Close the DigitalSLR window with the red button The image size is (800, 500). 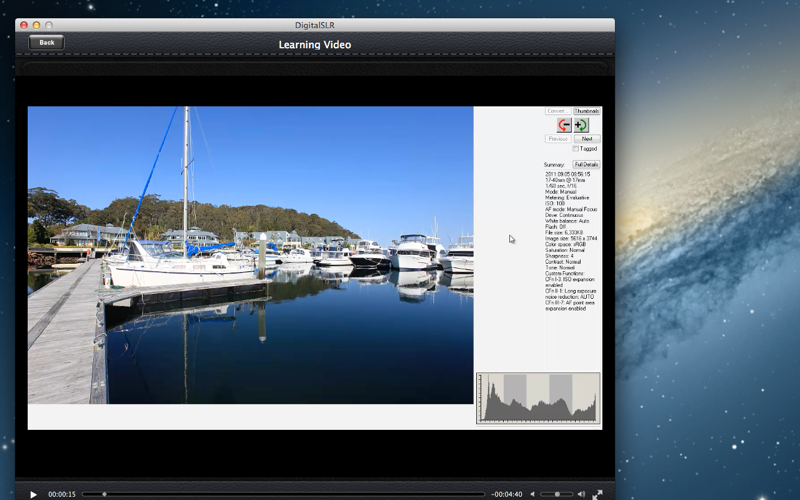point(24,25)
